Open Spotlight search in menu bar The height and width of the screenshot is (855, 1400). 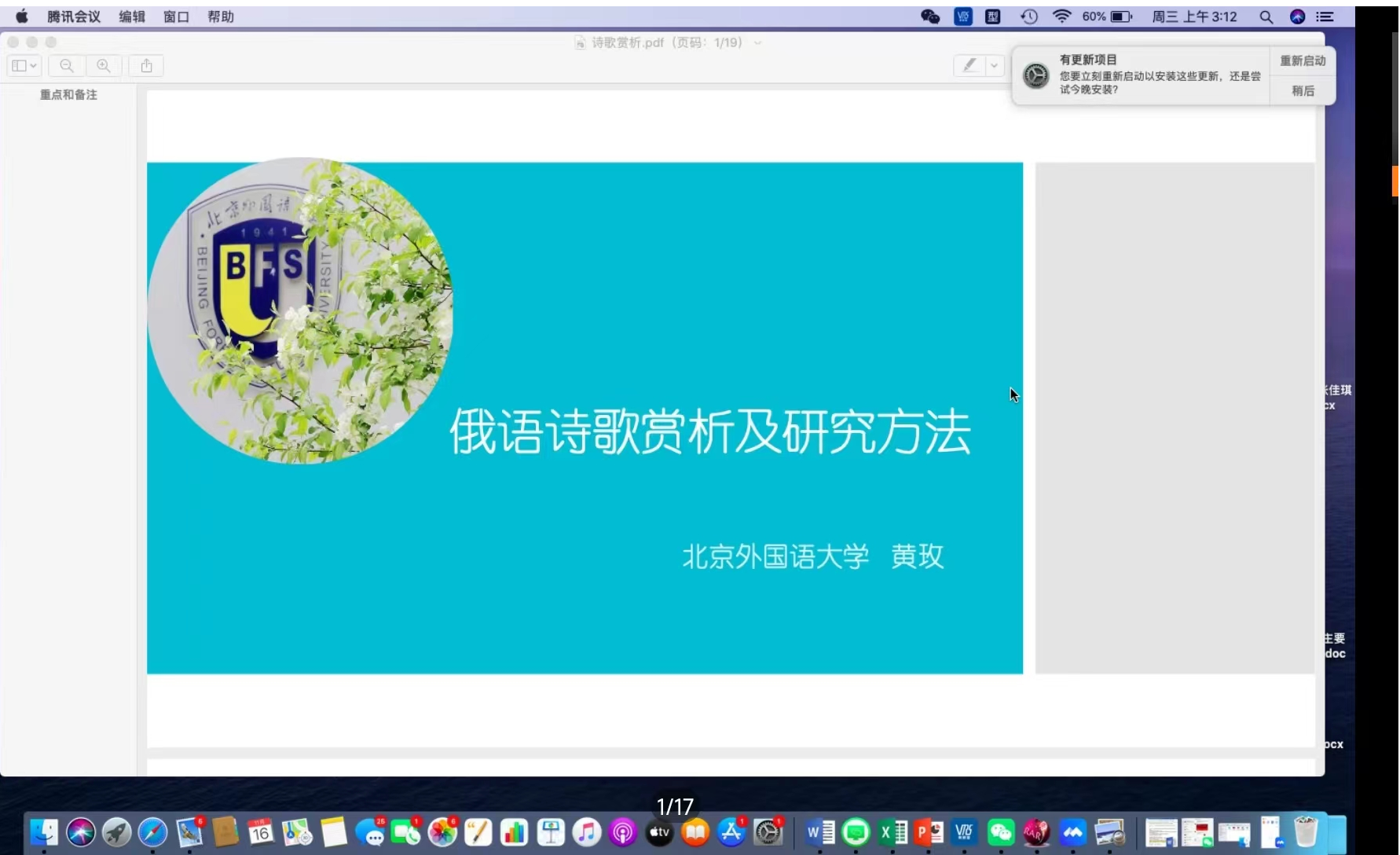coord(1266,17)
